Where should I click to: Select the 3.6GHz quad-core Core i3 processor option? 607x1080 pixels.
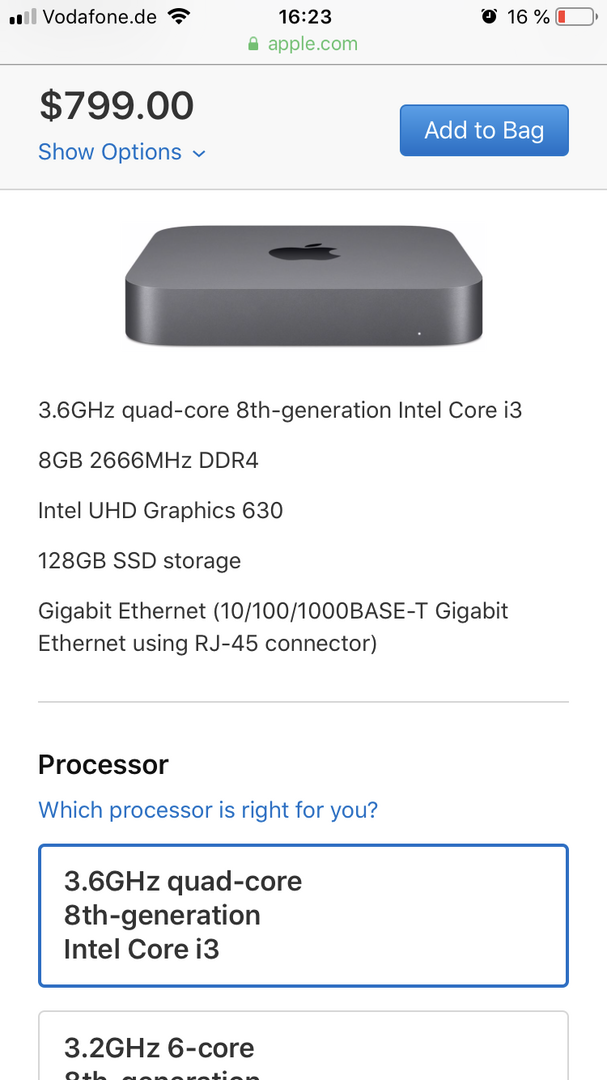tap(303, 915)
